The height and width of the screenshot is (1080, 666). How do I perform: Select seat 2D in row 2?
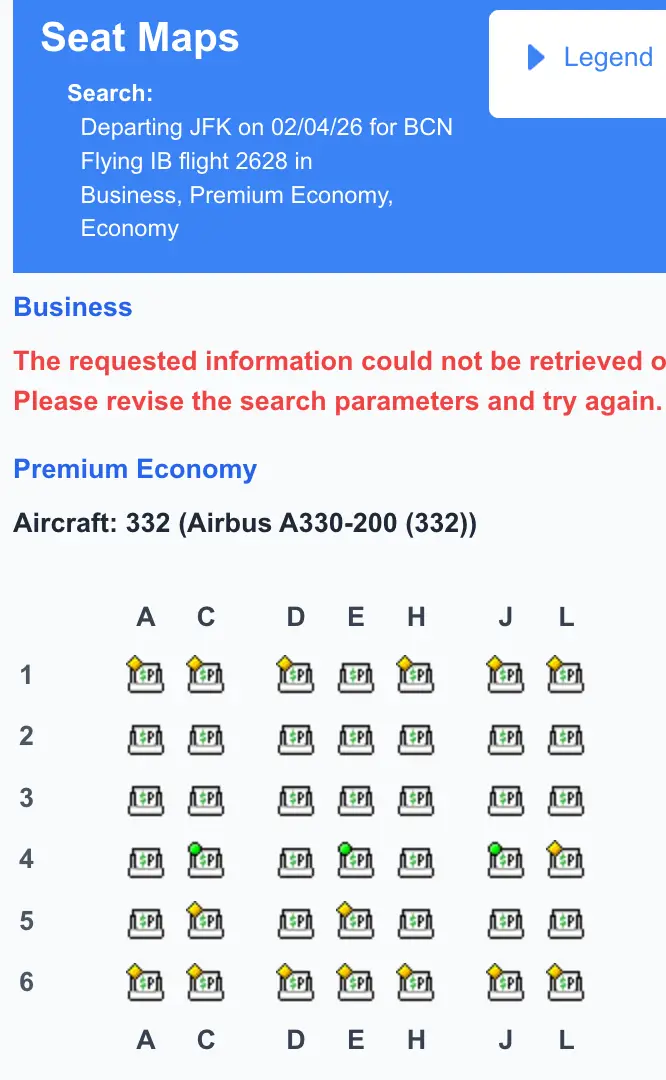(295, 739)
